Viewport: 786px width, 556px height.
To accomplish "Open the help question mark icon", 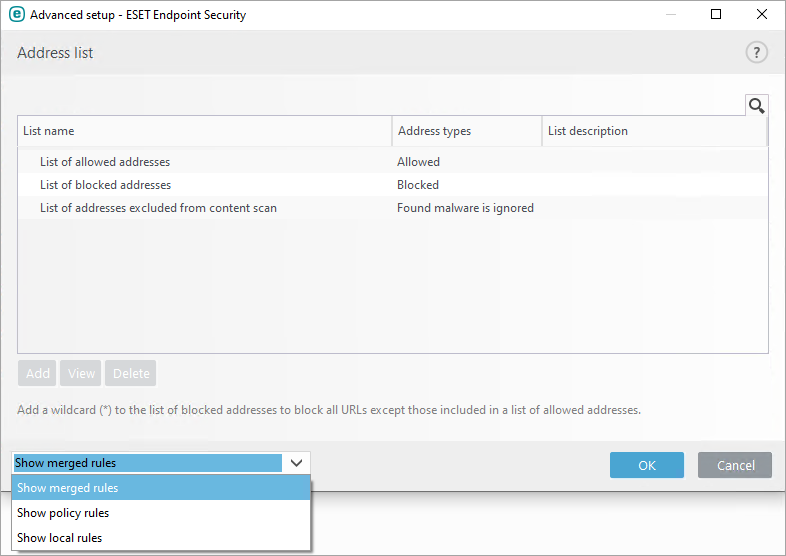I will point(757,53).
